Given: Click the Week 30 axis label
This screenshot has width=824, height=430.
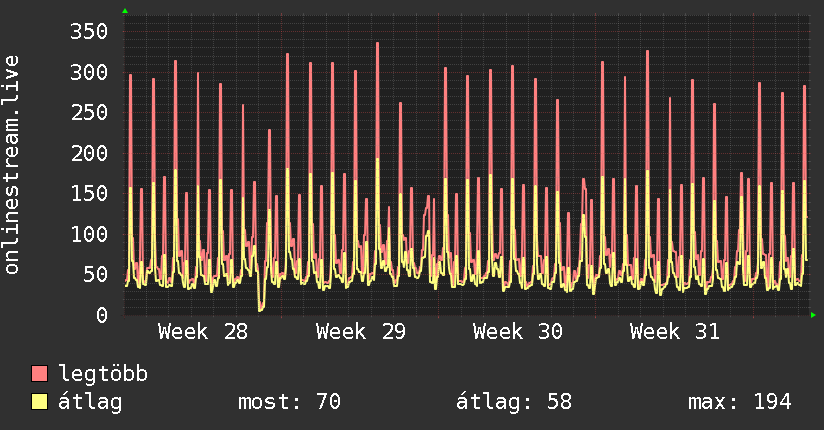Looking at the screenshot, I should [518, 332].
